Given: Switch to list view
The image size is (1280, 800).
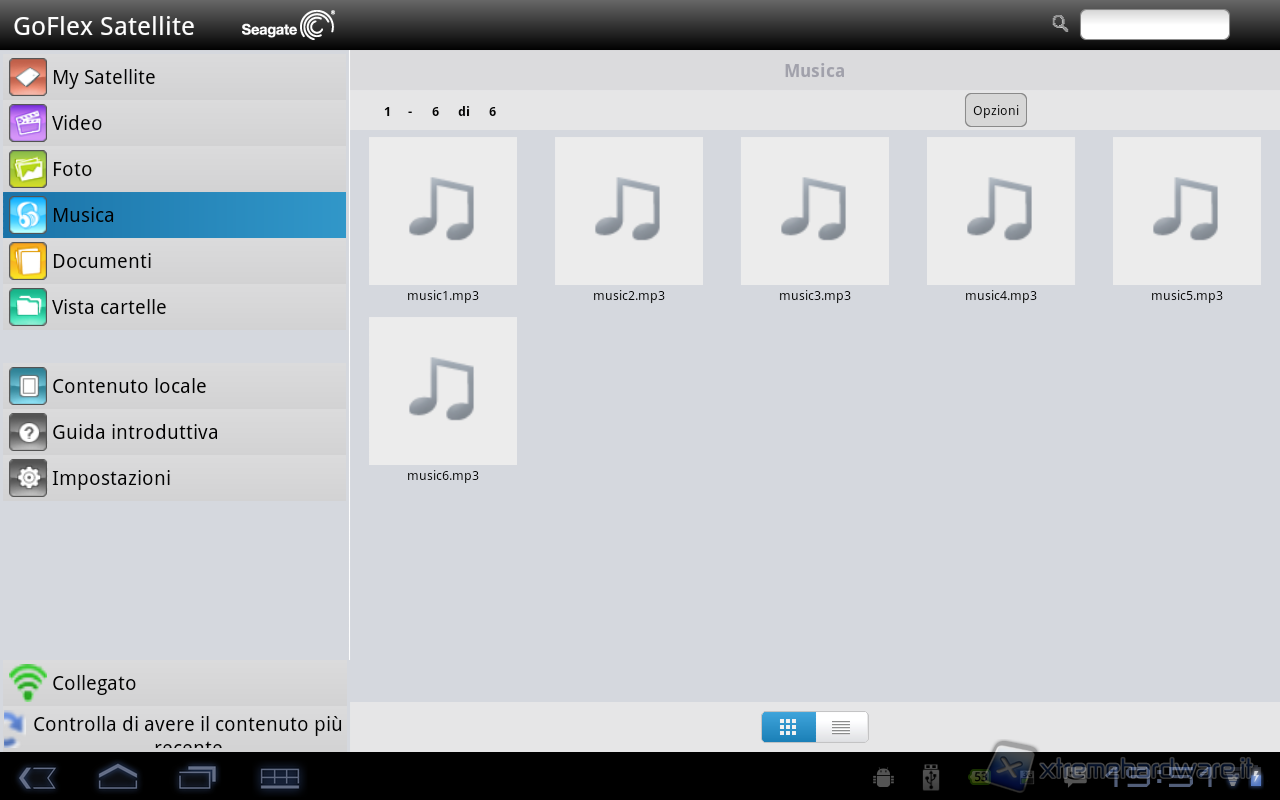Looking at the screenshot, I should click(x=841, y=727).
